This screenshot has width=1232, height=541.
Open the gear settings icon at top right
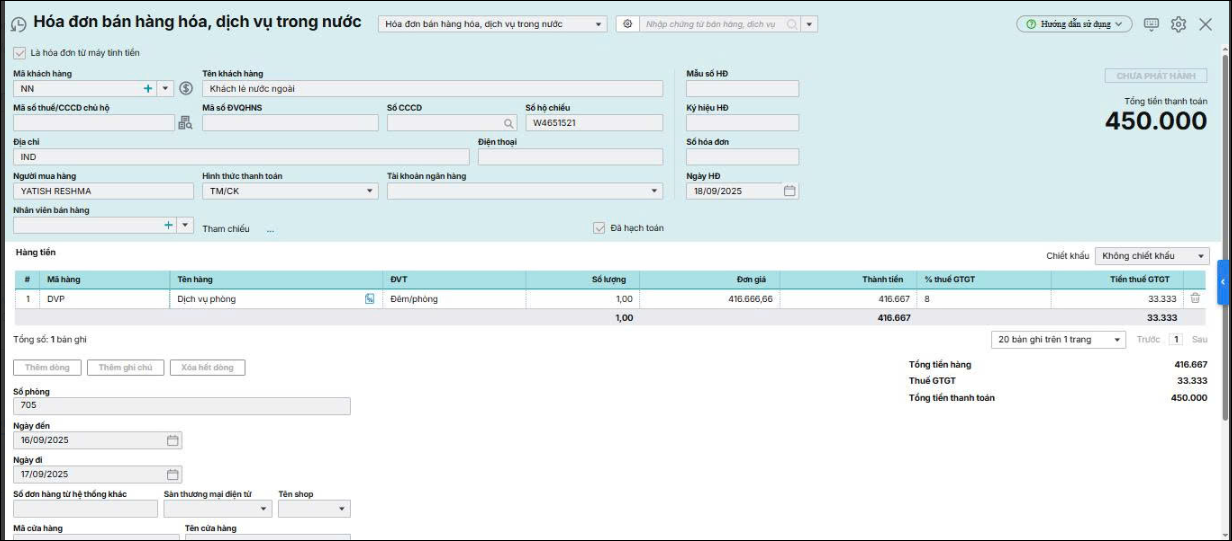[x=1178, y=24]
